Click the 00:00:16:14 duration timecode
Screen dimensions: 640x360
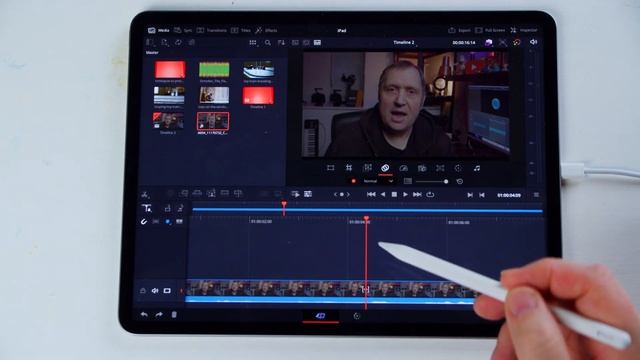pos(464,42)
